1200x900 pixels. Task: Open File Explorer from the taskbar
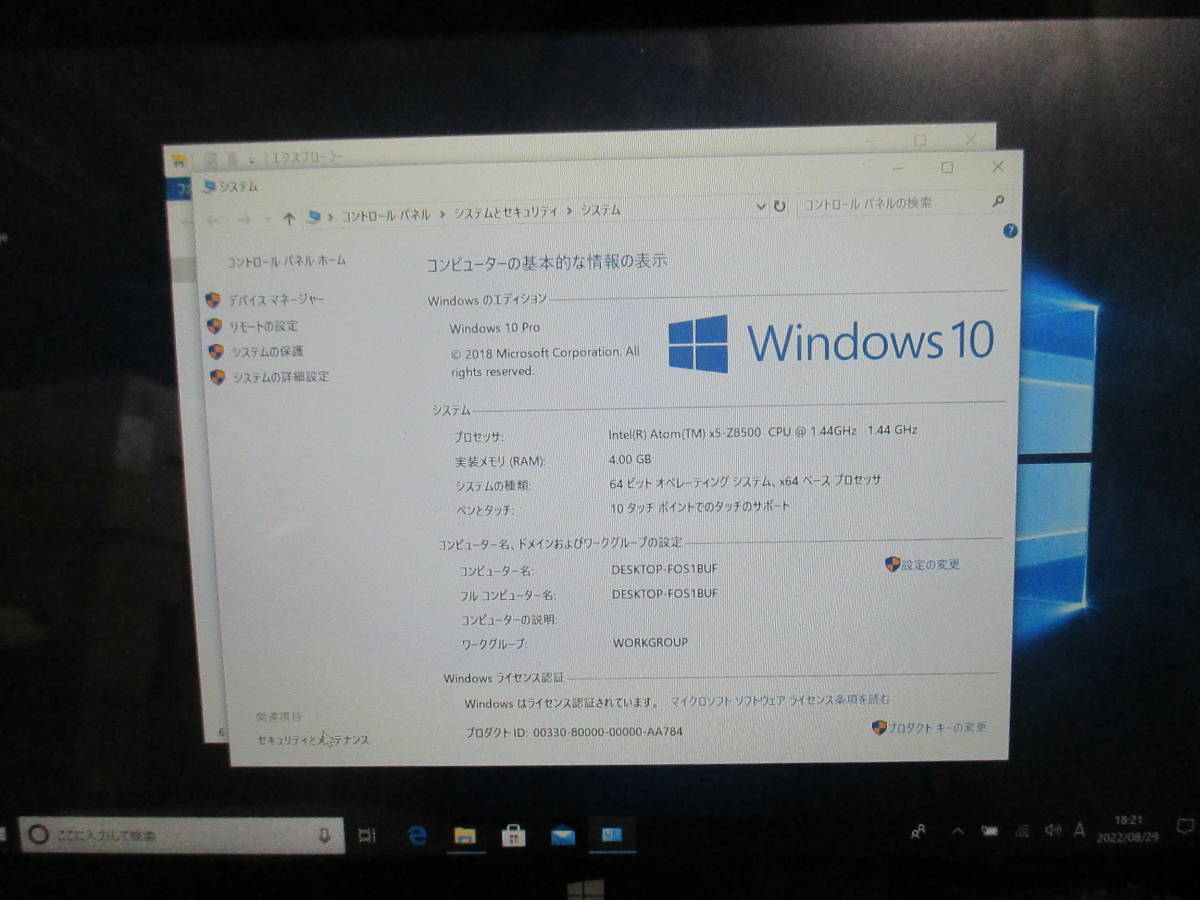(465, 835)
